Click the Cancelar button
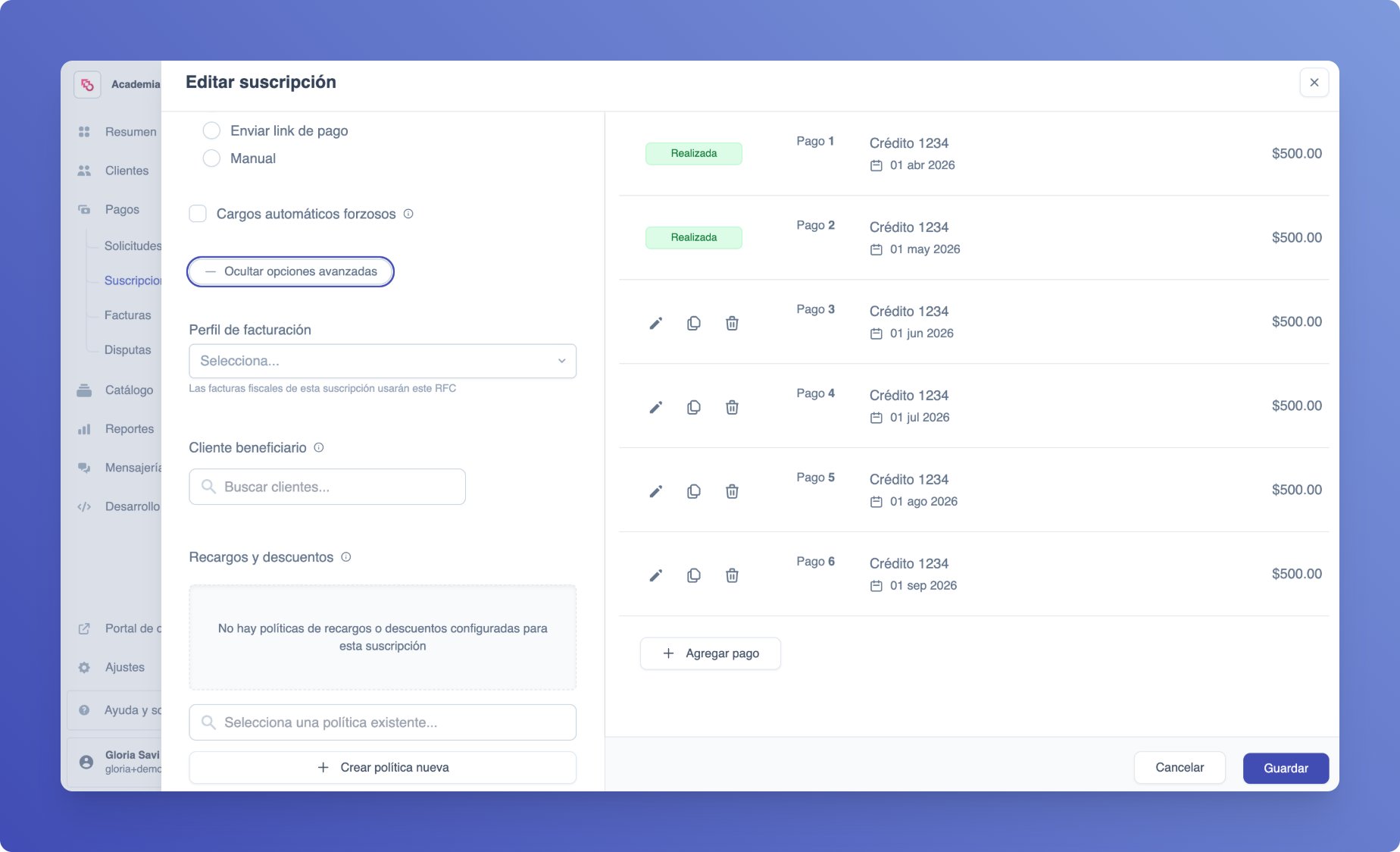Screen dimensions: 1400x852 [x=1180, y=768]
